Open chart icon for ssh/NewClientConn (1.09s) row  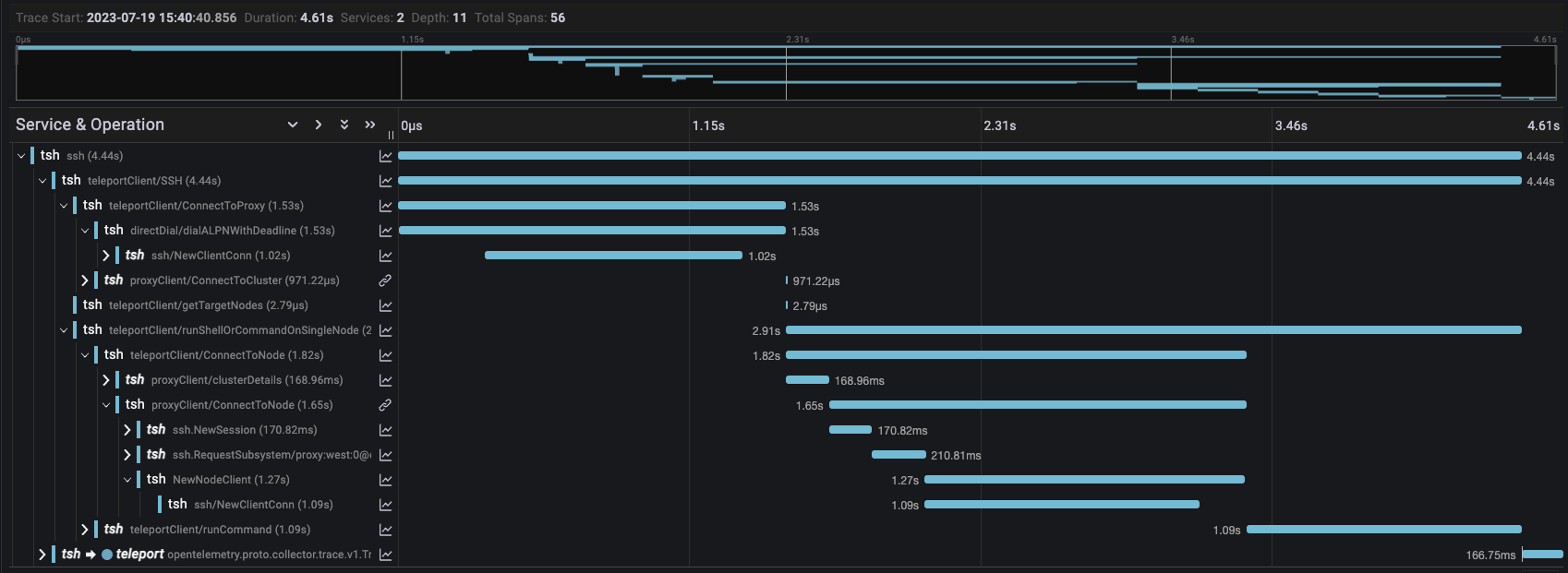[x=386, y=505]
